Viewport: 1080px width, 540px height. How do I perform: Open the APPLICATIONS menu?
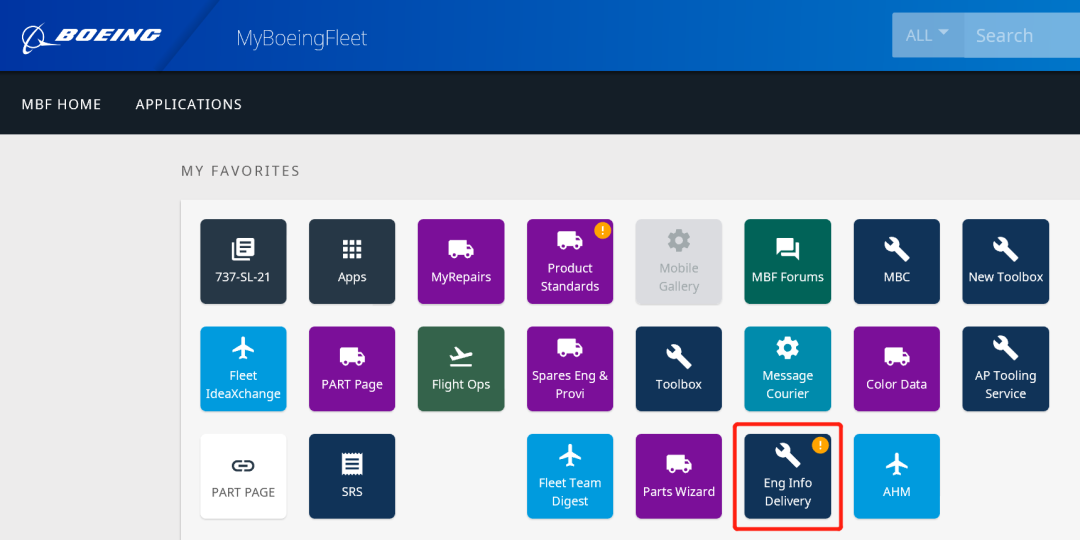[x=189, y=105]
